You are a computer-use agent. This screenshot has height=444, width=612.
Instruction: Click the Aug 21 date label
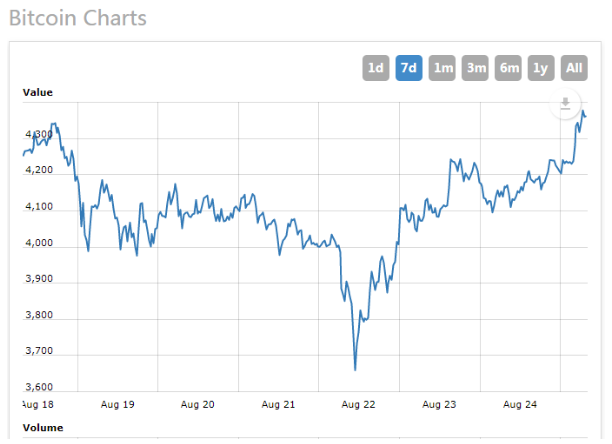tap(278, 405)
